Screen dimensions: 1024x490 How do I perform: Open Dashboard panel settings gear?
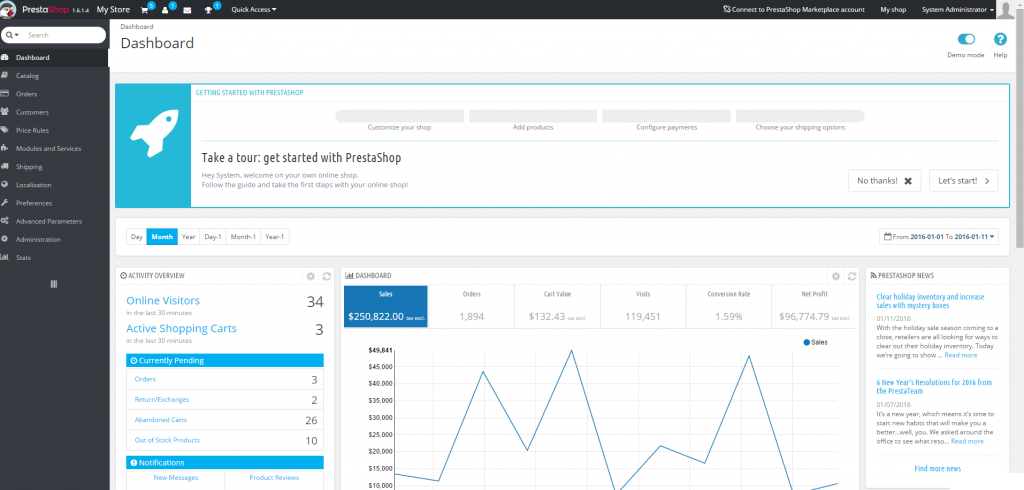pos(836,276)
